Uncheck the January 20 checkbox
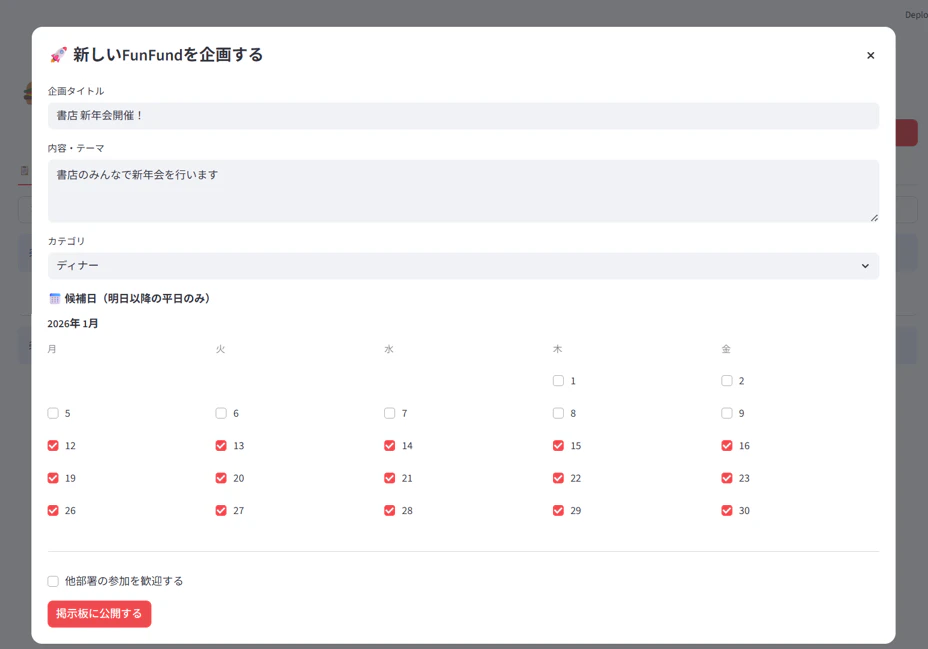928x649 pixels. click(221, 478)
